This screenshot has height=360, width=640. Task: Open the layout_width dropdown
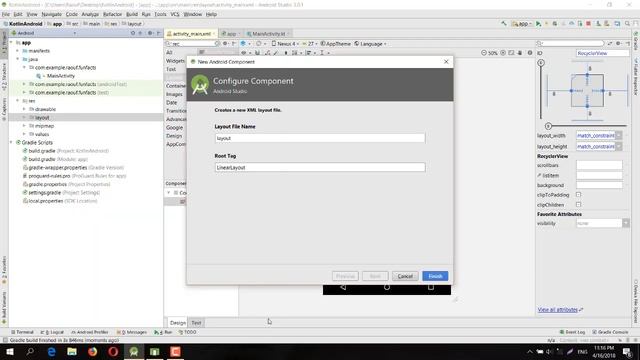tap(619, 135)
